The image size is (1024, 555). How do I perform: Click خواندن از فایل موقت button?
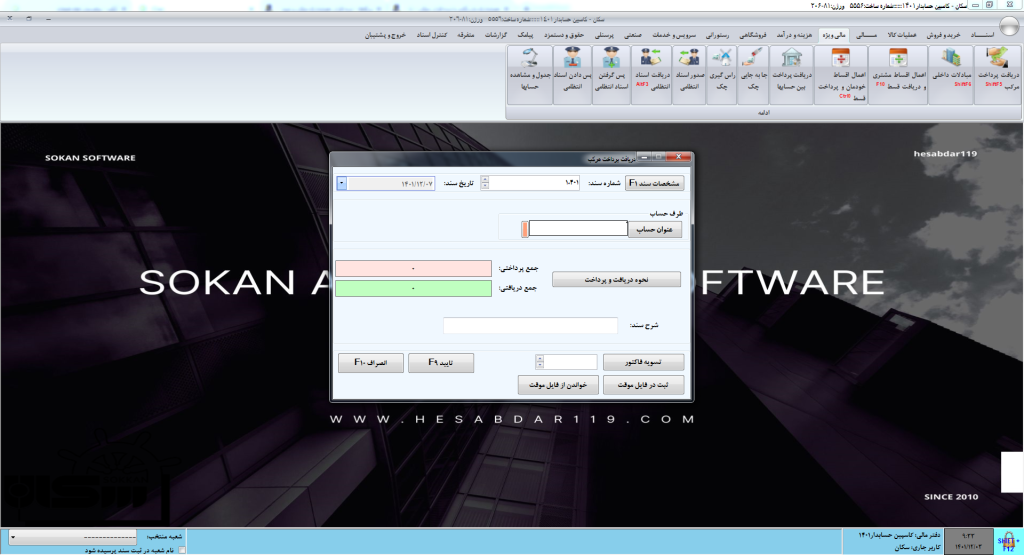pos(558,385)
